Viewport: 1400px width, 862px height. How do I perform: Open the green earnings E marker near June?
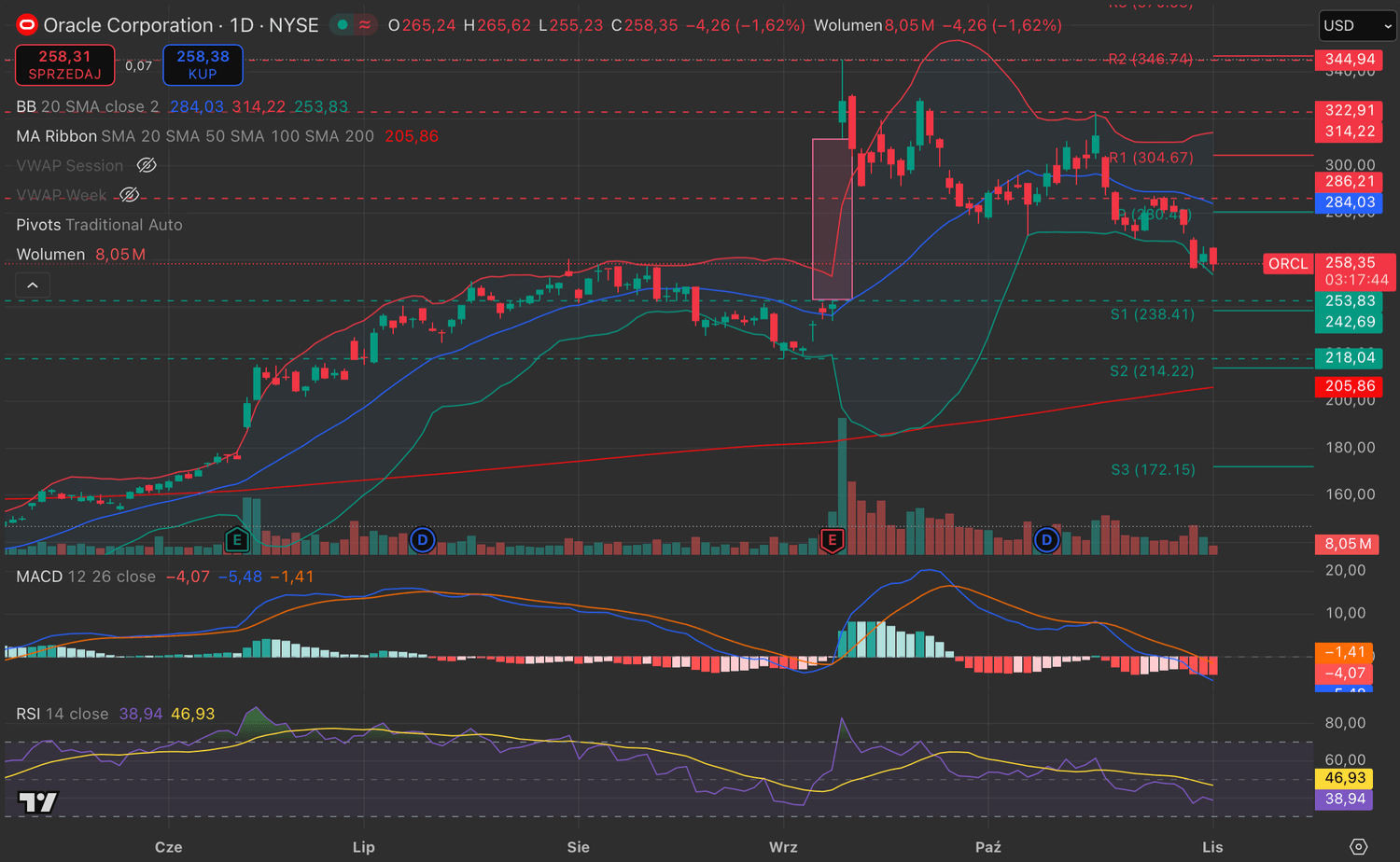[237, 539]
